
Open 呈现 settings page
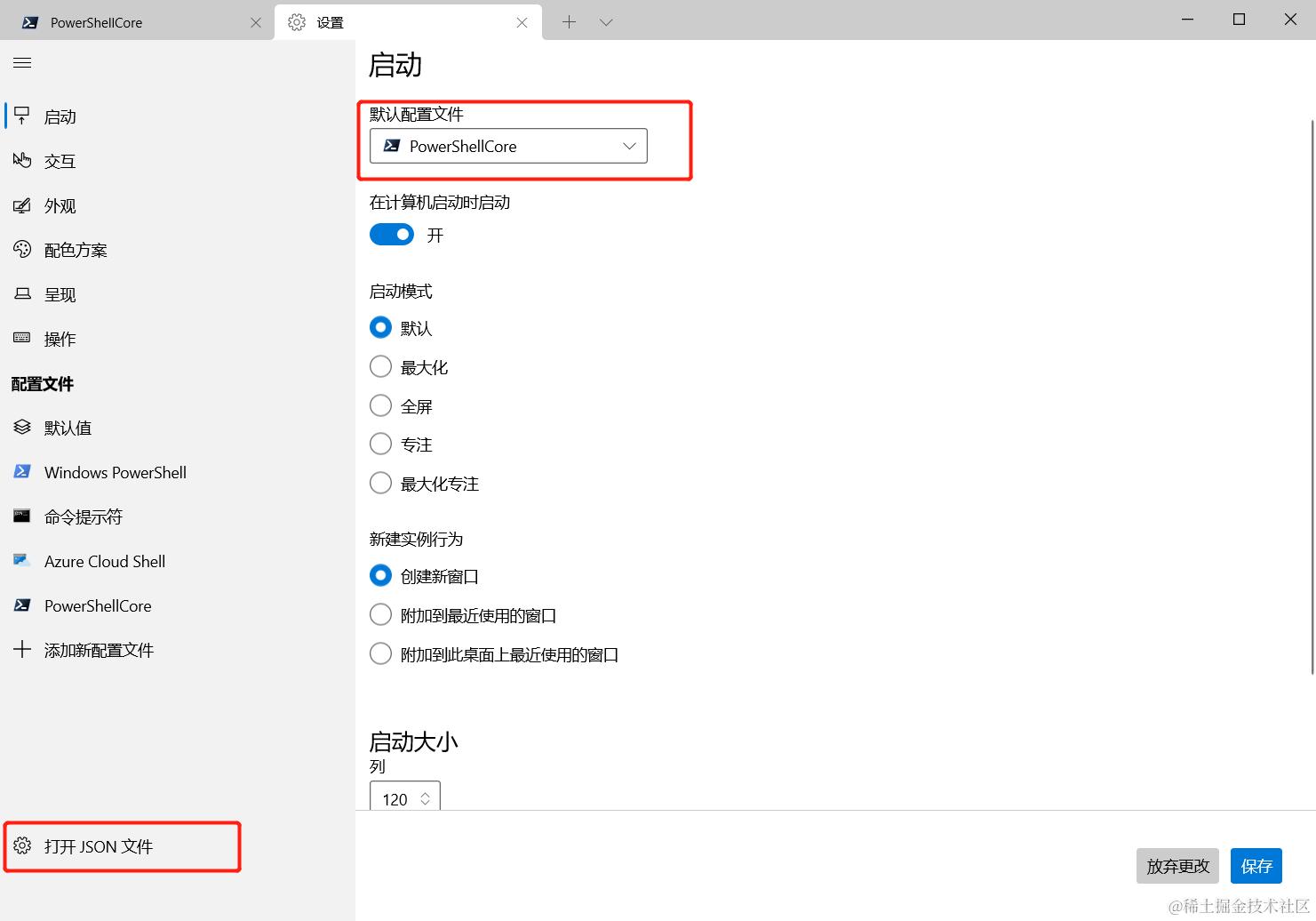(x=178, y=294)
